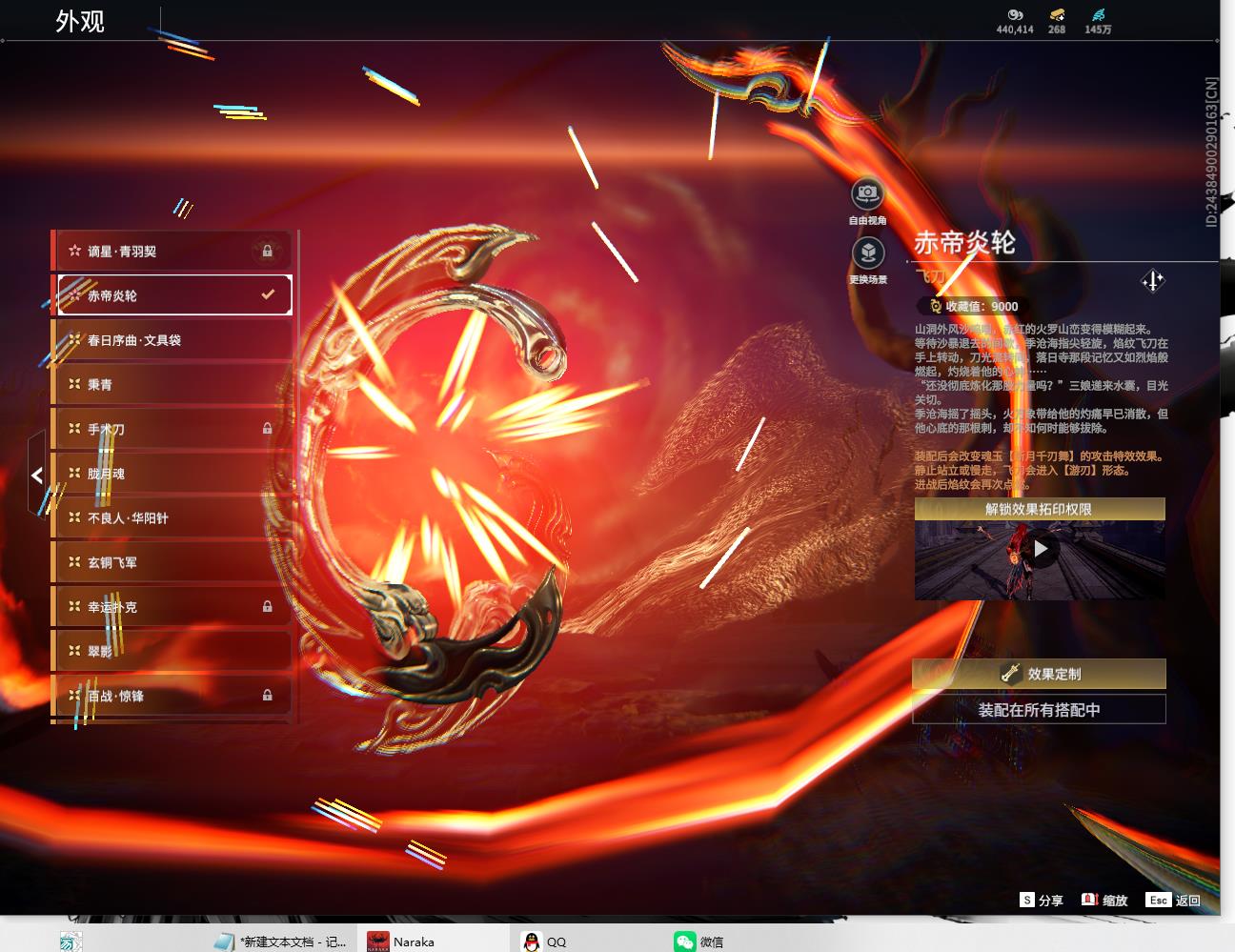Click the four-point star icon beside 飞刀
1235x952 pixels.
(x=1152, y=280)
